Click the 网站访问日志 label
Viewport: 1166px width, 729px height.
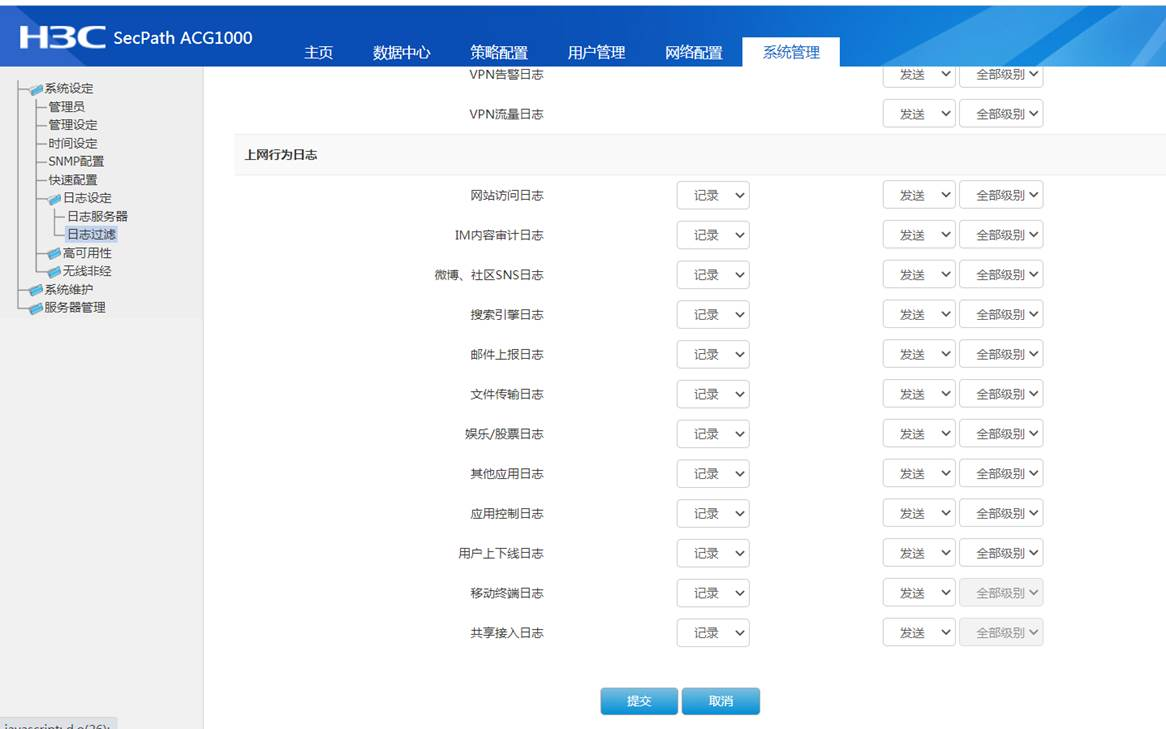click(506, 196)
